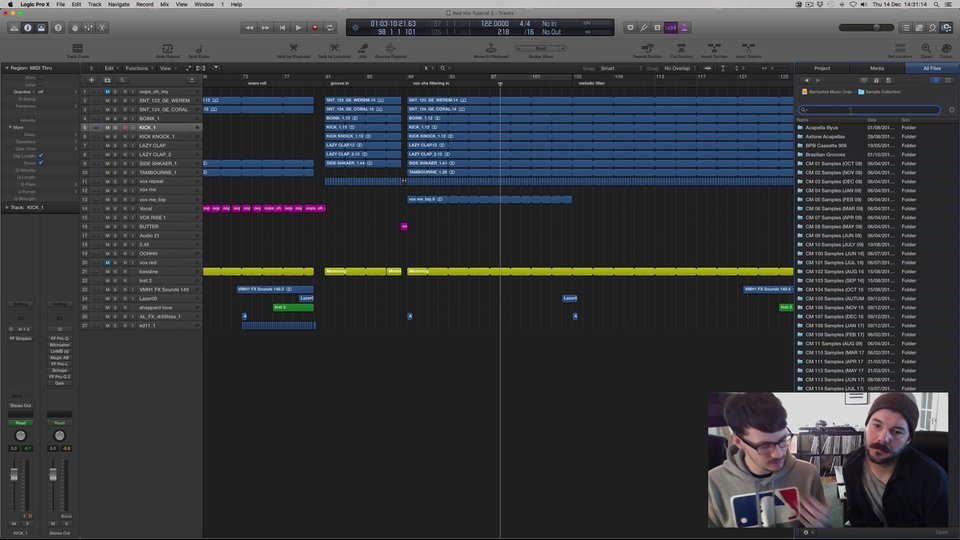Open Editors scissors button in control bar
The width and height of the screenshot is (960, 540).
pos(102,28)
